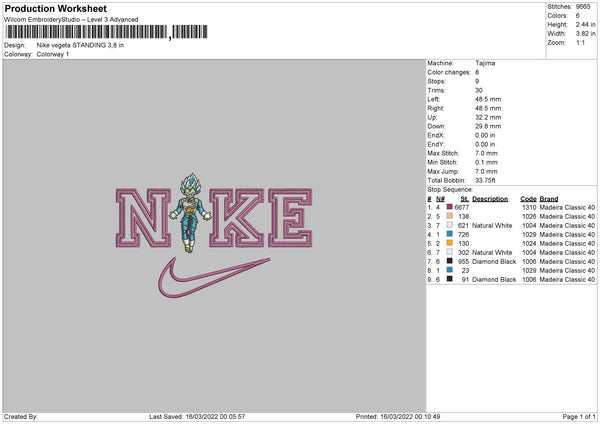Click the black swatch with 955 stitches
600x424 pixels.
click(450, 261)
